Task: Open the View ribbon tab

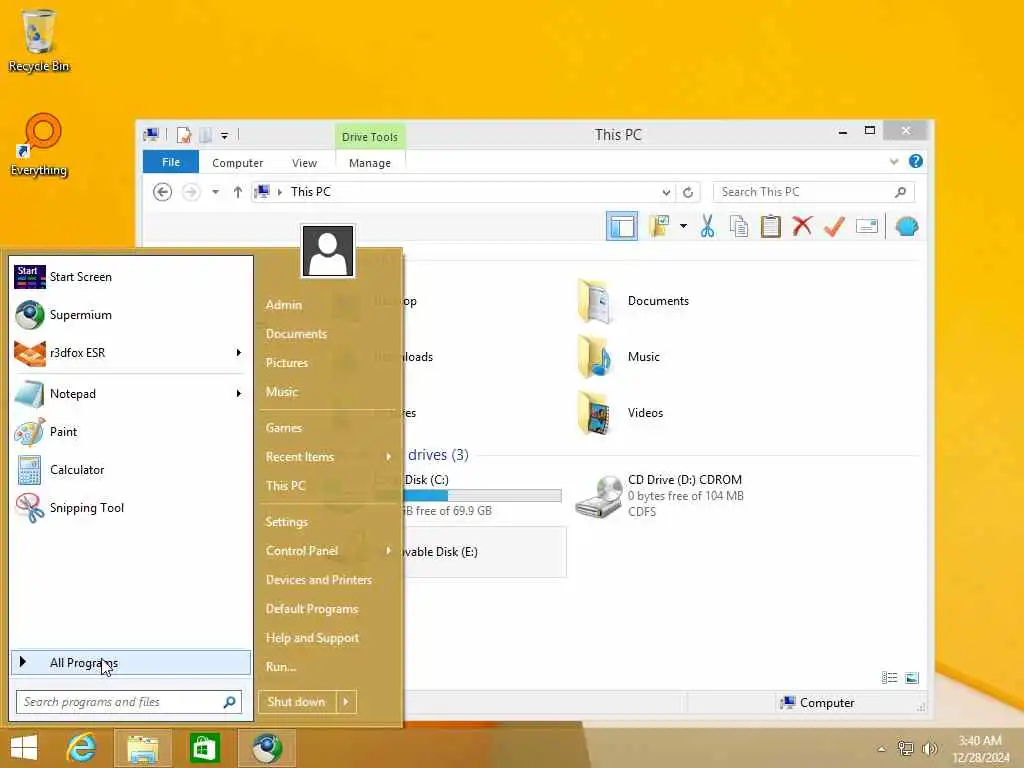Action: tap(304, 163)
